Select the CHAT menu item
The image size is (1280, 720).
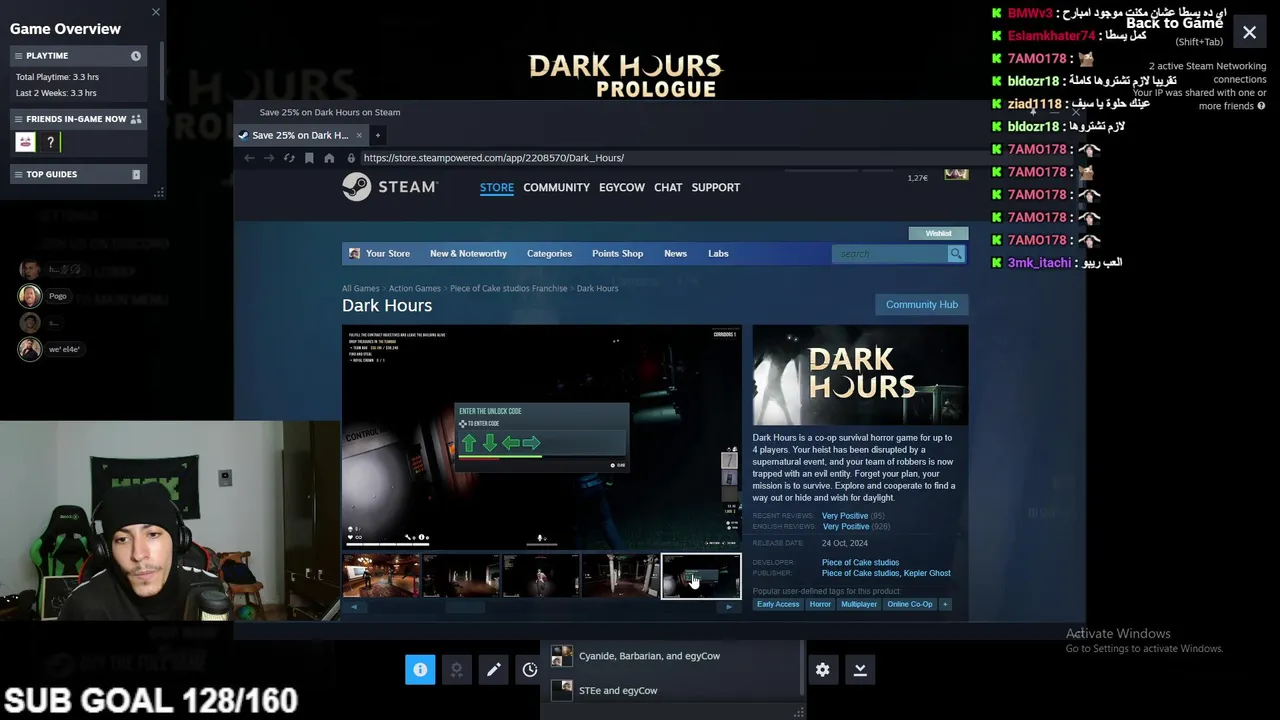pyautogui.click(x=668, y=187)
